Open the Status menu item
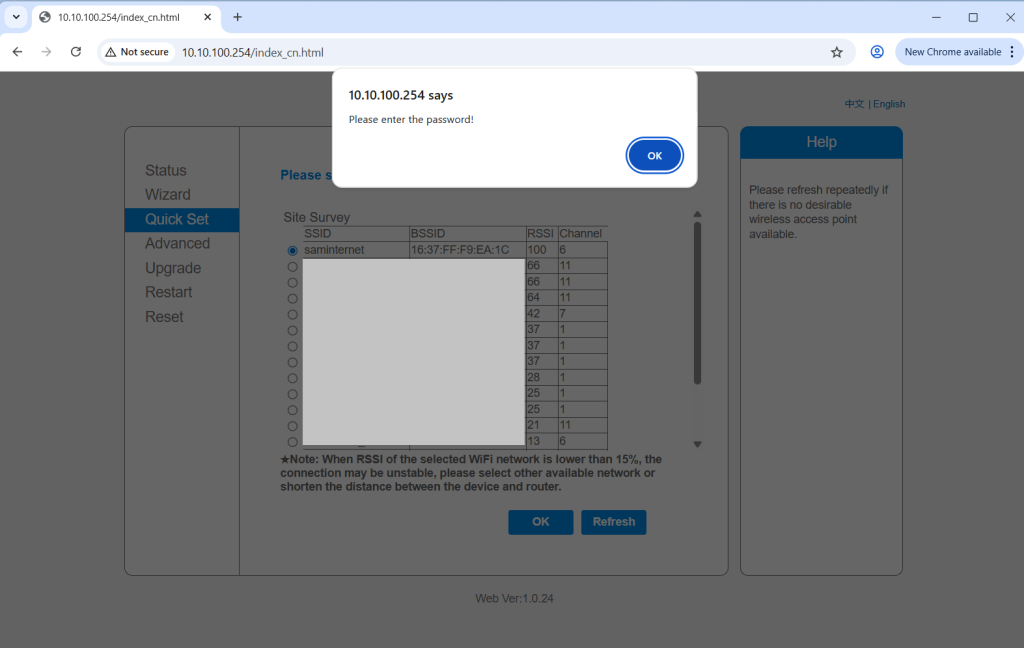The image size is (1024, 648). click(x=166, y=170)
